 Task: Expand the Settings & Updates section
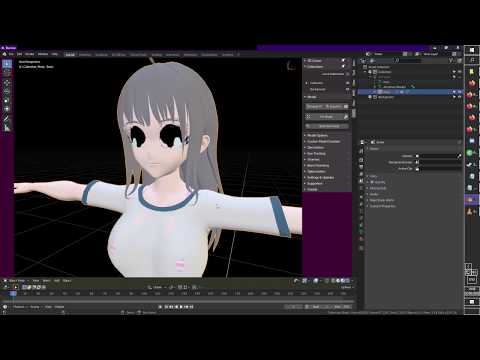pyautogui.click(x=320, y=177)
